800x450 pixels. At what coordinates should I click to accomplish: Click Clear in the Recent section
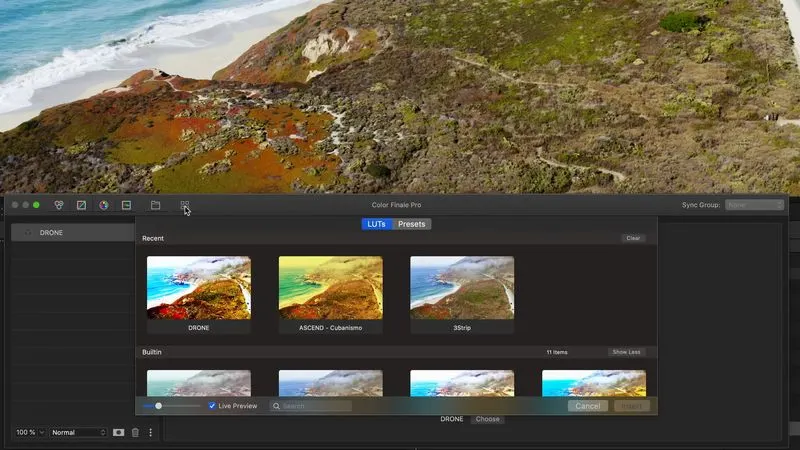pyautogui.click(x=632, y=238)
